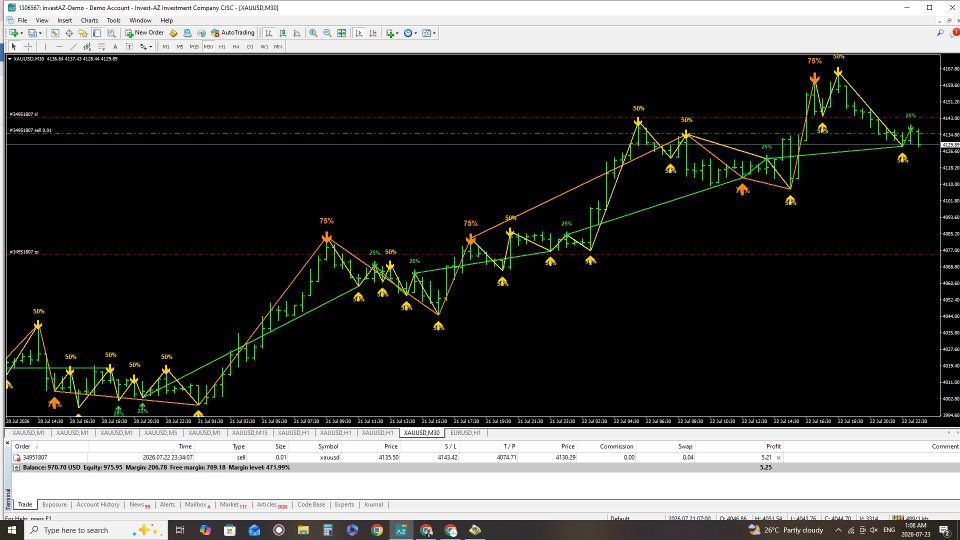The height and width of the screenshot is (540, 960).
Task: Show the Data Window via toolbar icon
Action: click(69, 33)
